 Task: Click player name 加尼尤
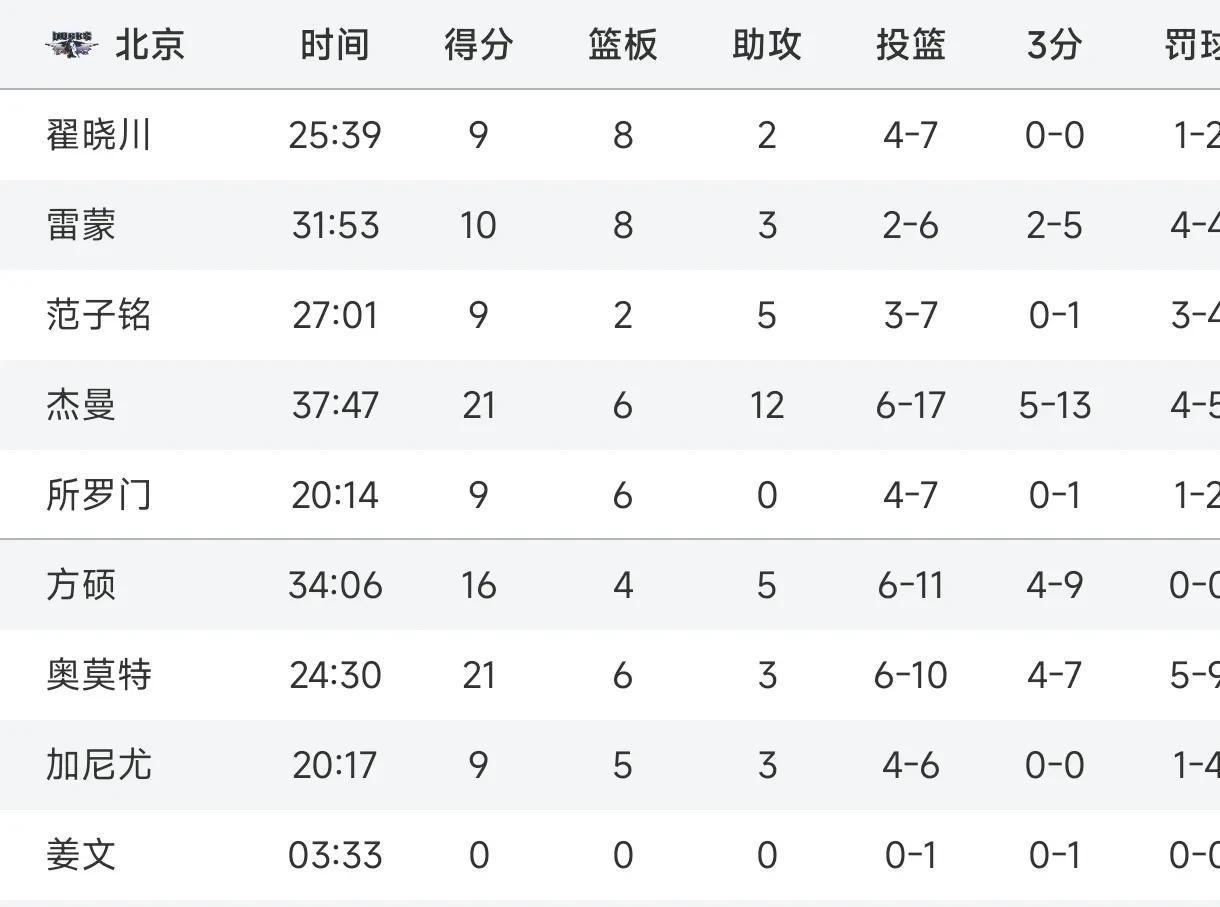click(x=98, y=765)
